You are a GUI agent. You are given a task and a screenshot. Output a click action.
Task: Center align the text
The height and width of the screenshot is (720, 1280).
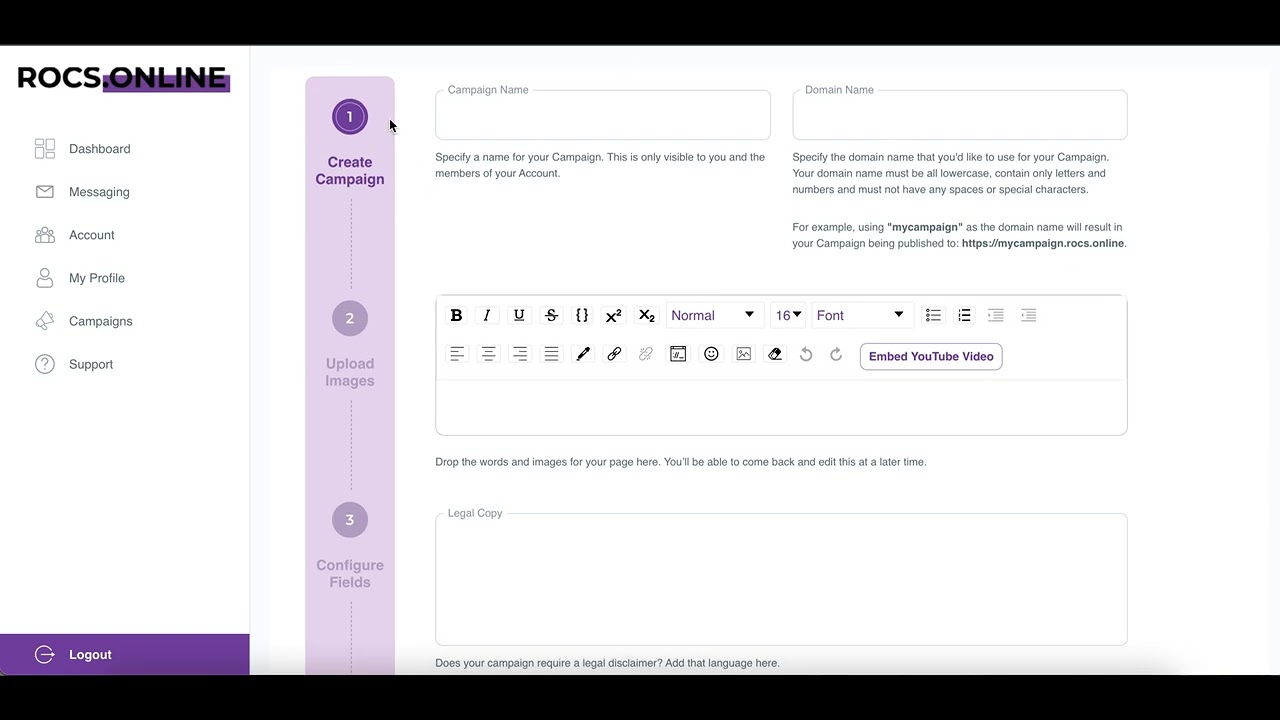pos(489,354)
